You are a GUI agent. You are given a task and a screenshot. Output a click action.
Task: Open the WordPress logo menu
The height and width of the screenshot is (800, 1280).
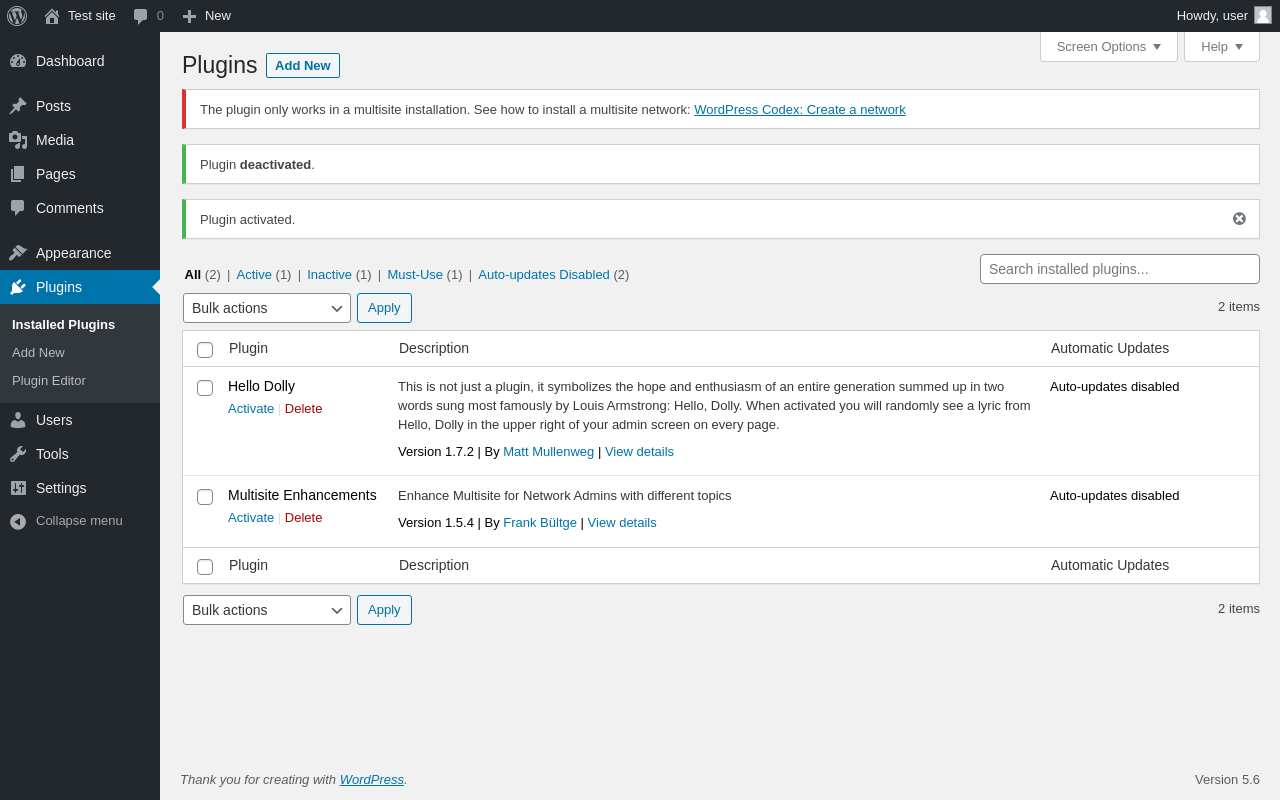tap(17, 16)
